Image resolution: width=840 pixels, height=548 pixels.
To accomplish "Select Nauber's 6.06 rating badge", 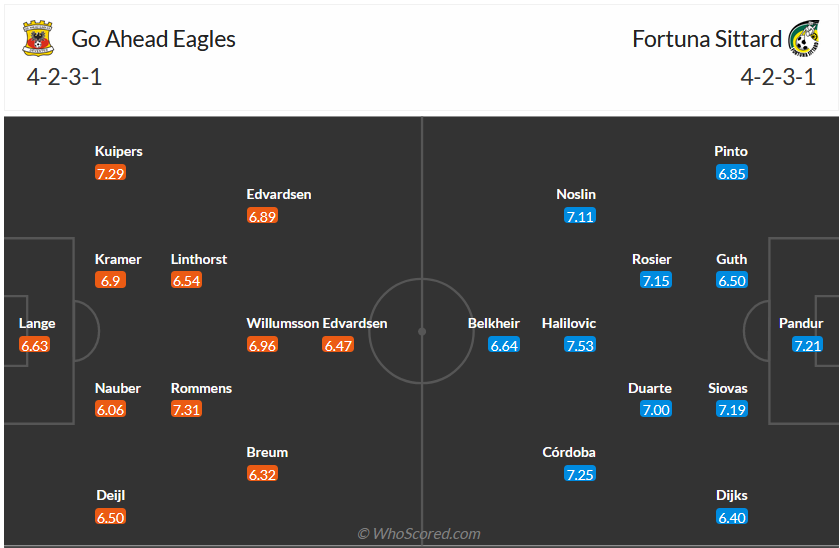I will 110,409.
